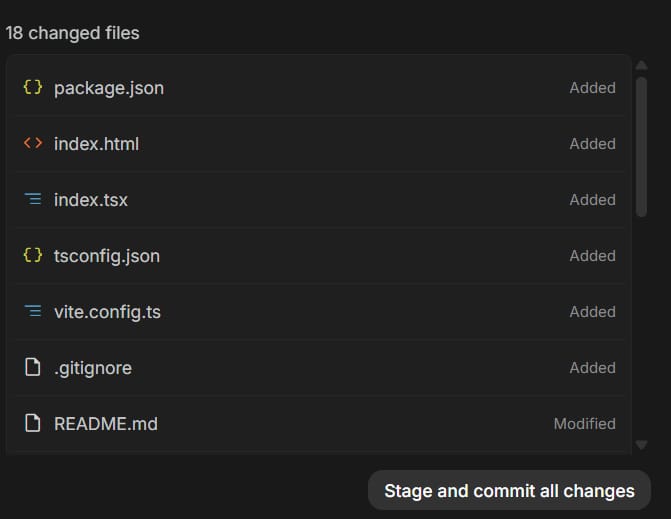Open the .gitignore file entry
Image resolution: width=671 pixels, height=519 pixels.
click(x=93, y=368)
